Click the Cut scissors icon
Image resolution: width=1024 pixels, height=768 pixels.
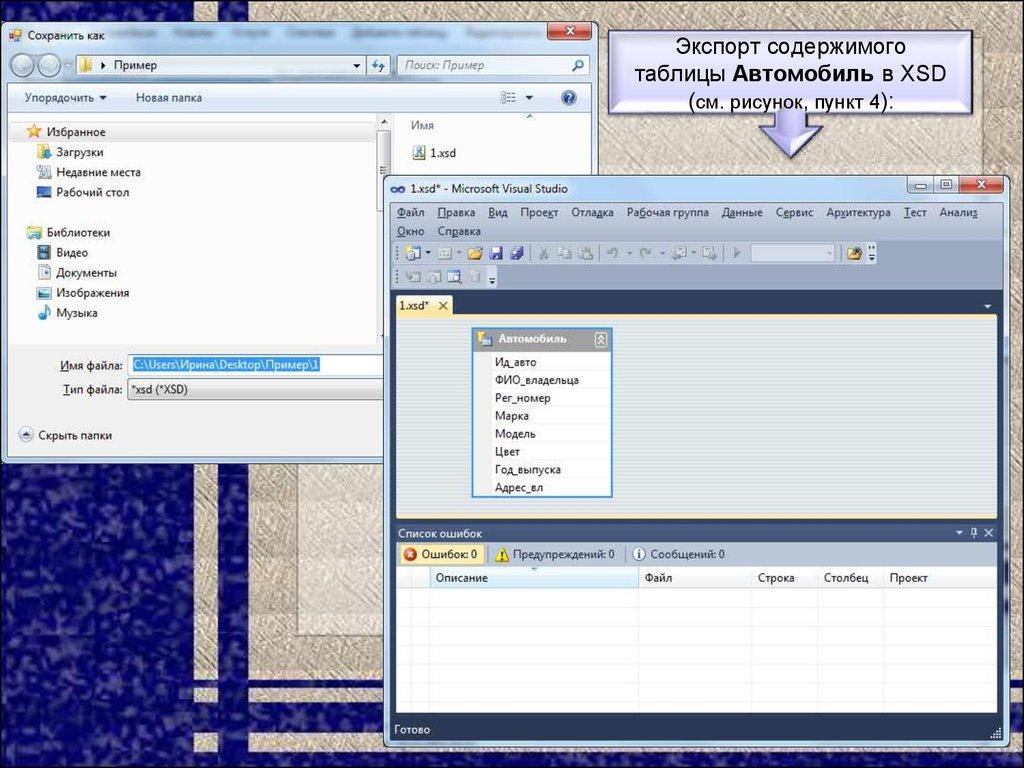click(x=544, y=254)
